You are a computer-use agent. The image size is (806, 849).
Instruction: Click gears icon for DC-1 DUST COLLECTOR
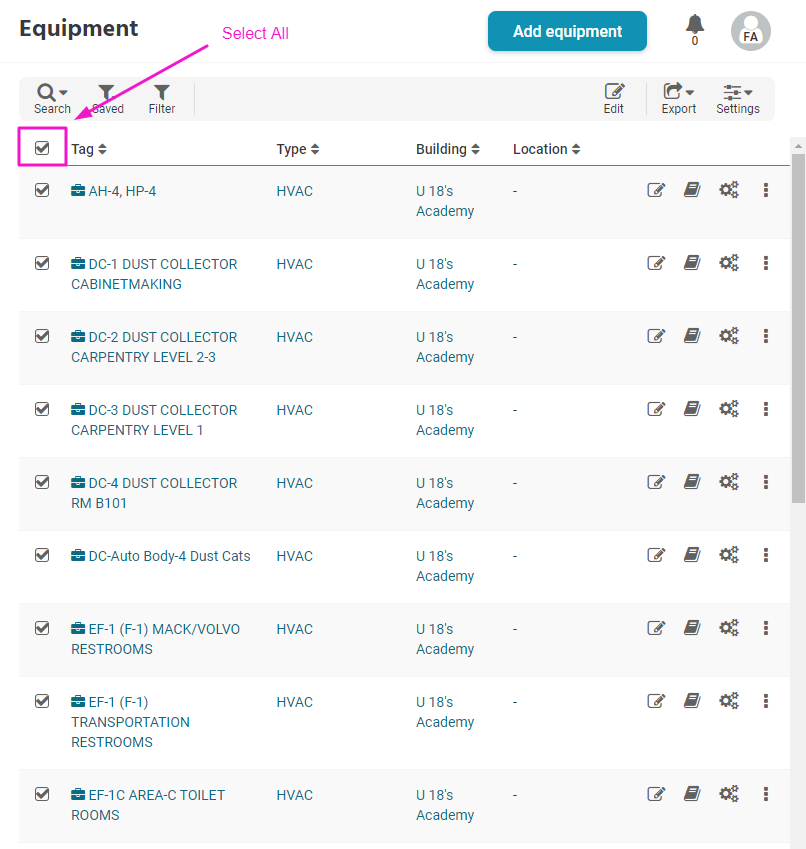click(729, 263)
